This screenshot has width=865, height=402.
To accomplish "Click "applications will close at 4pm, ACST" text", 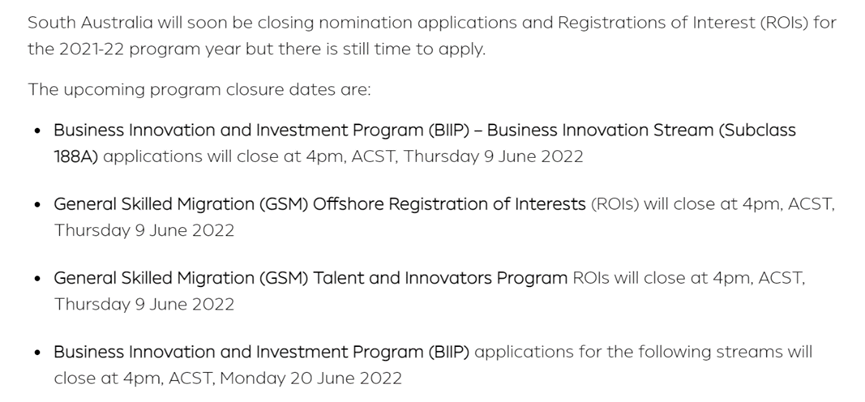I will [250, 157].
